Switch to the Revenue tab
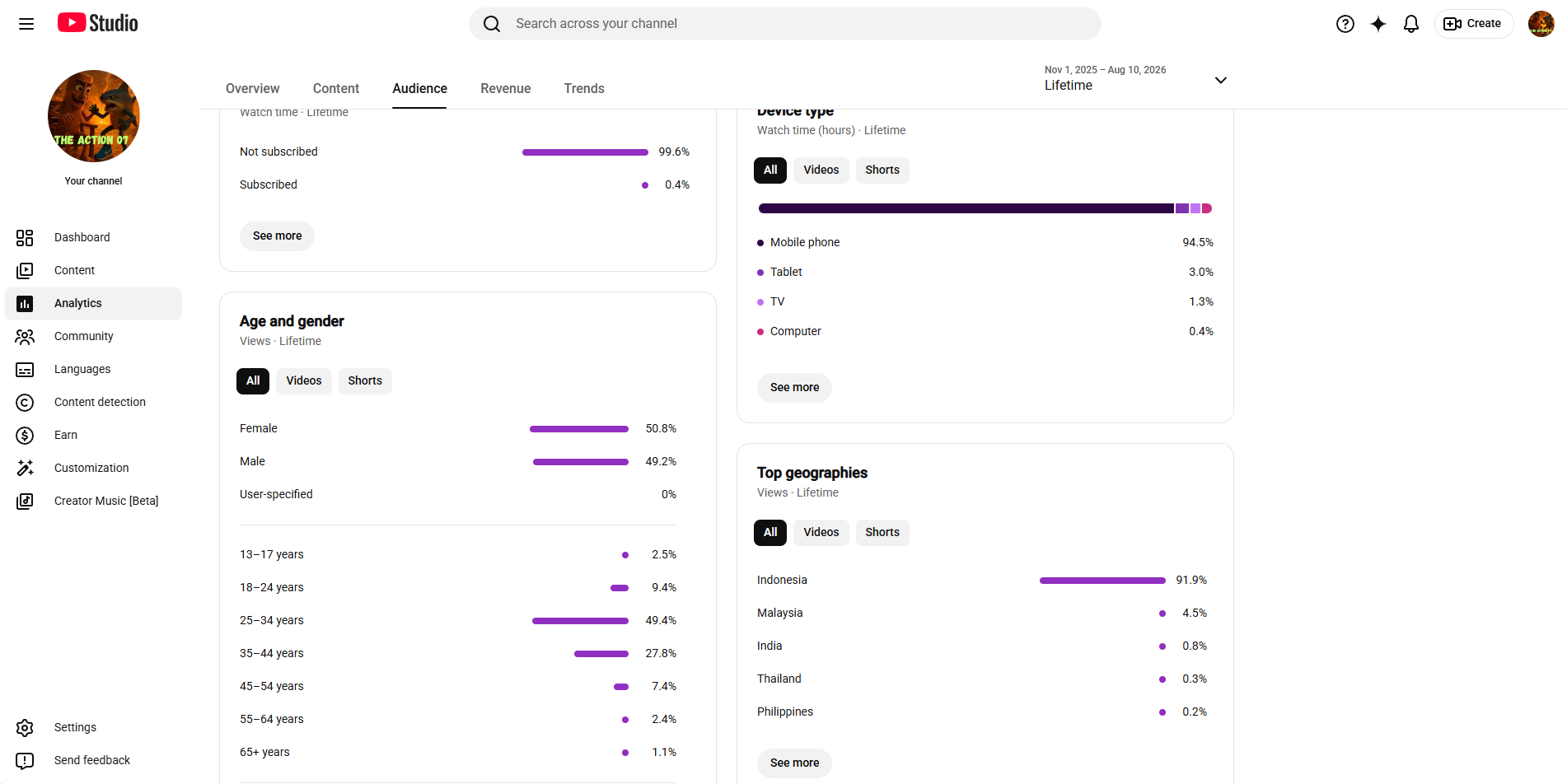 pyautogui.click(x=506, y=88)
